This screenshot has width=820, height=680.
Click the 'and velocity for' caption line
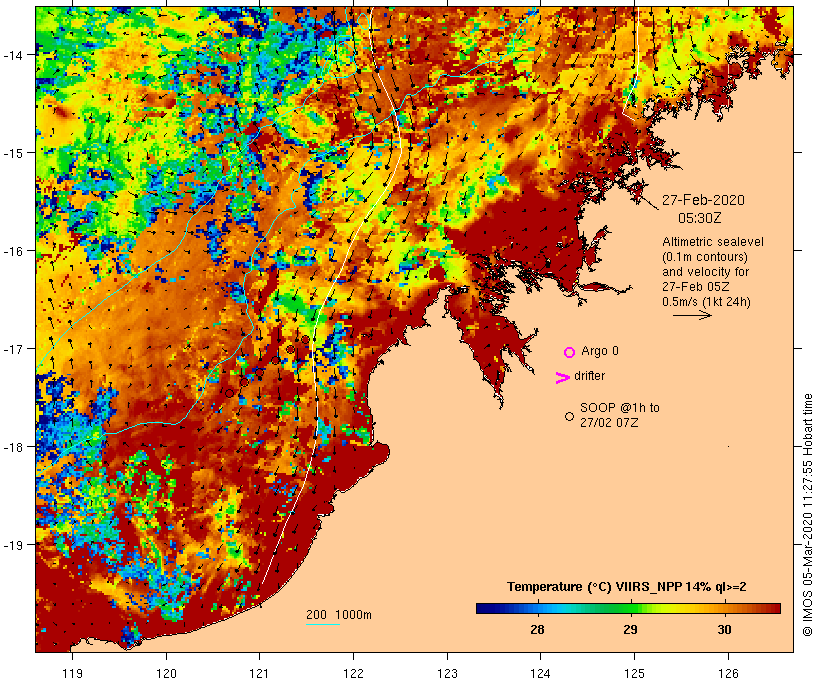705,272
